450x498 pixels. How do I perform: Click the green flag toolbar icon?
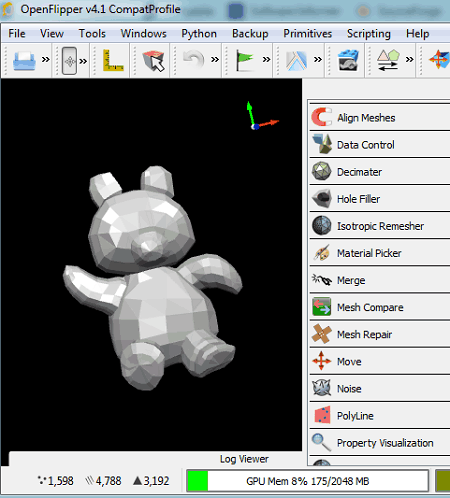pos(245,60)
